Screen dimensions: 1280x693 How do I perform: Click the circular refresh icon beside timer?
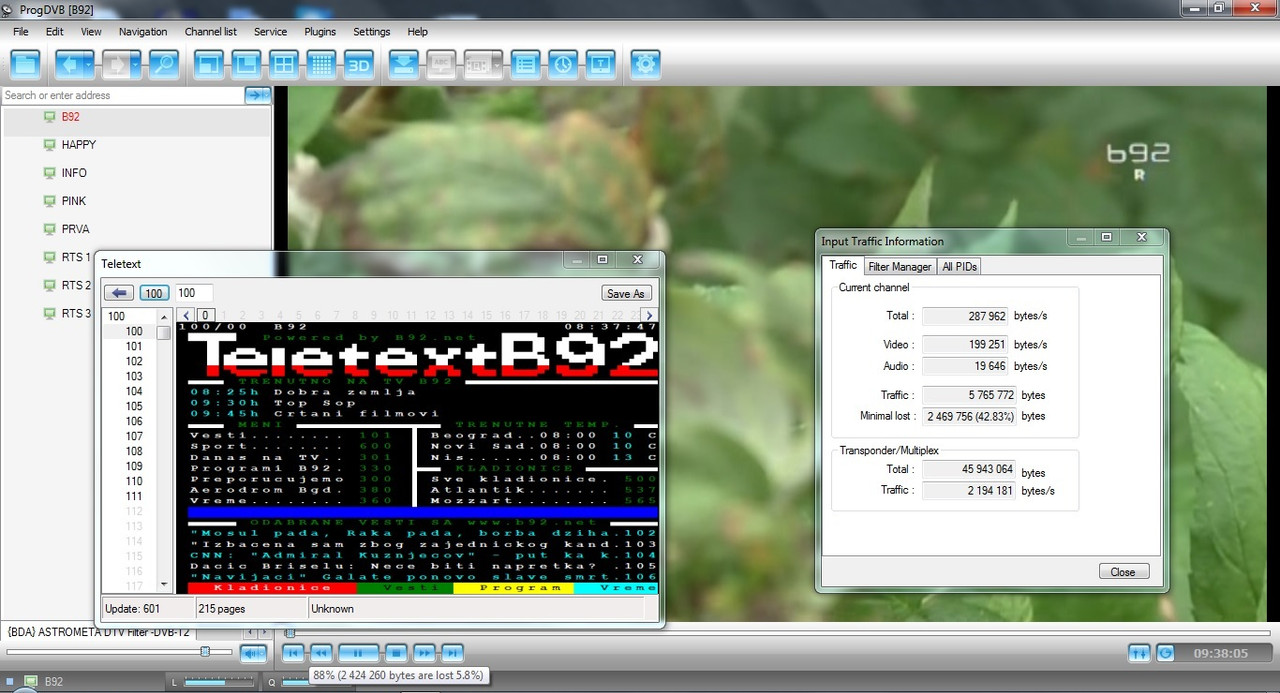pos(1166,653)
